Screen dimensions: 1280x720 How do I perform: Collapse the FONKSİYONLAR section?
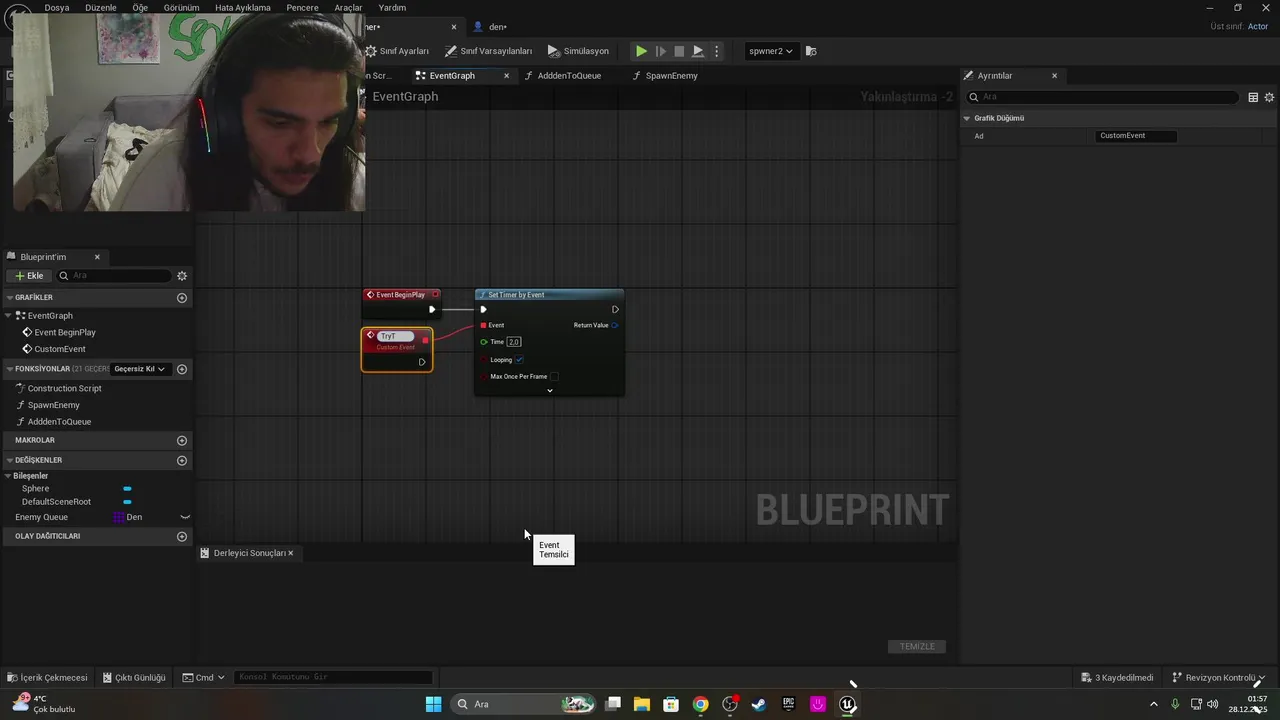(x=9, y=369)
